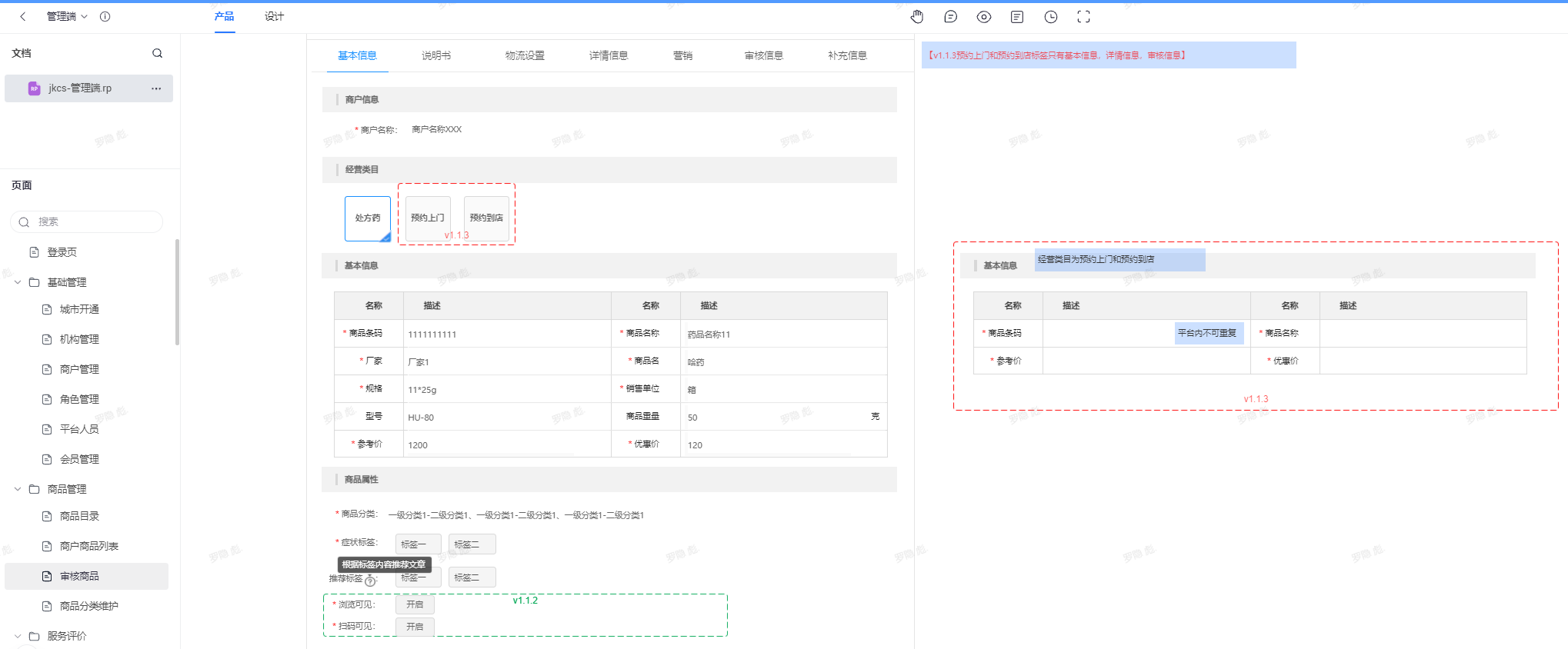Select the 审核信息 tab
This screenshot has height=649, width=1568.
click(764, 55)
